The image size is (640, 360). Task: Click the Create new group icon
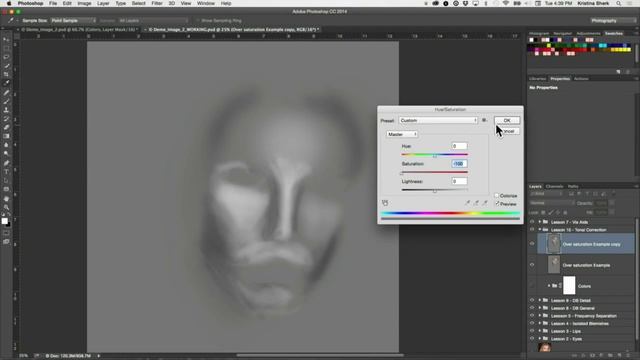611,356
